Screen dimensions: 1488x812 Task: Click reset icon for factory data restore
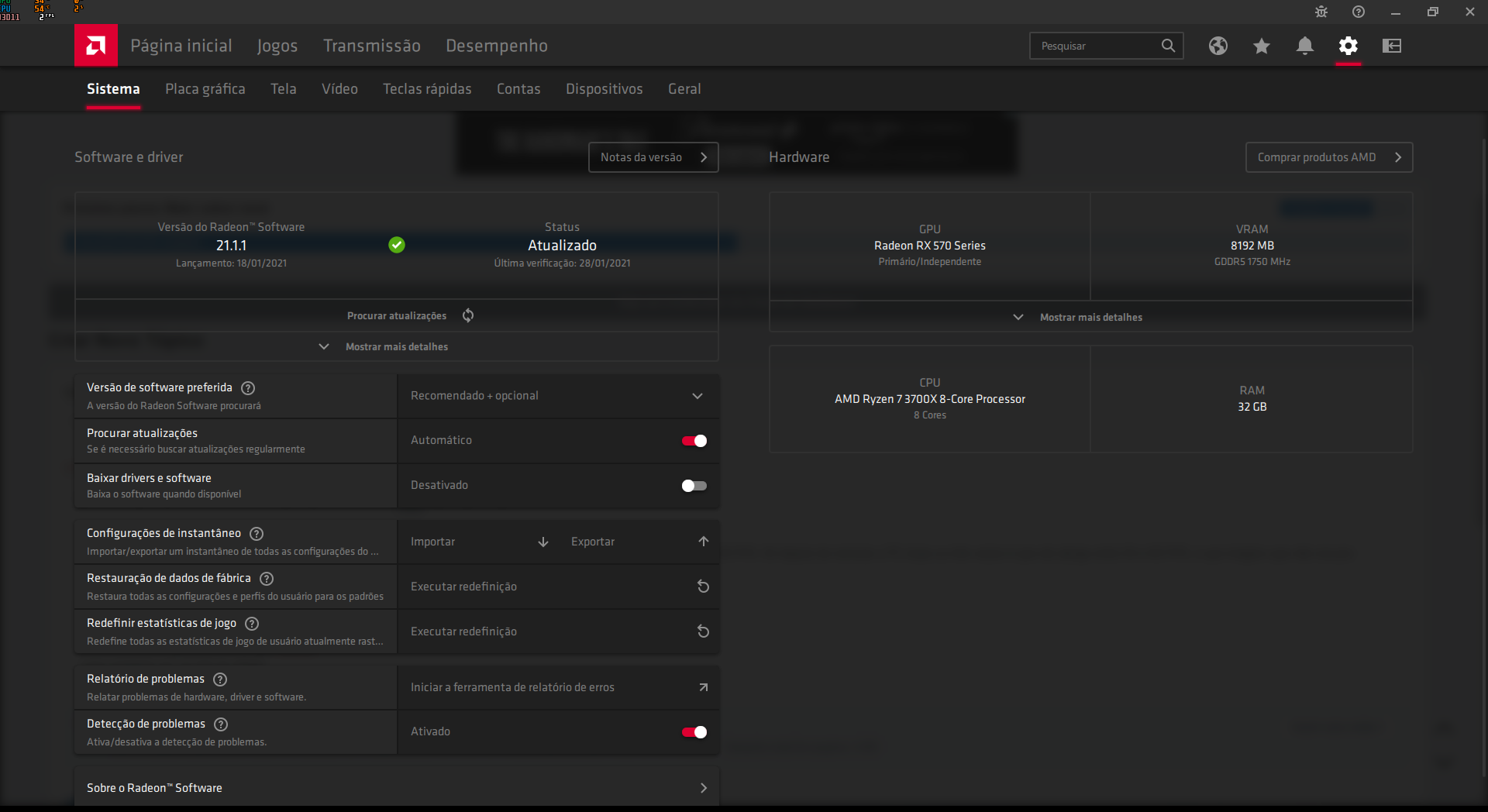tap(703, 587)
